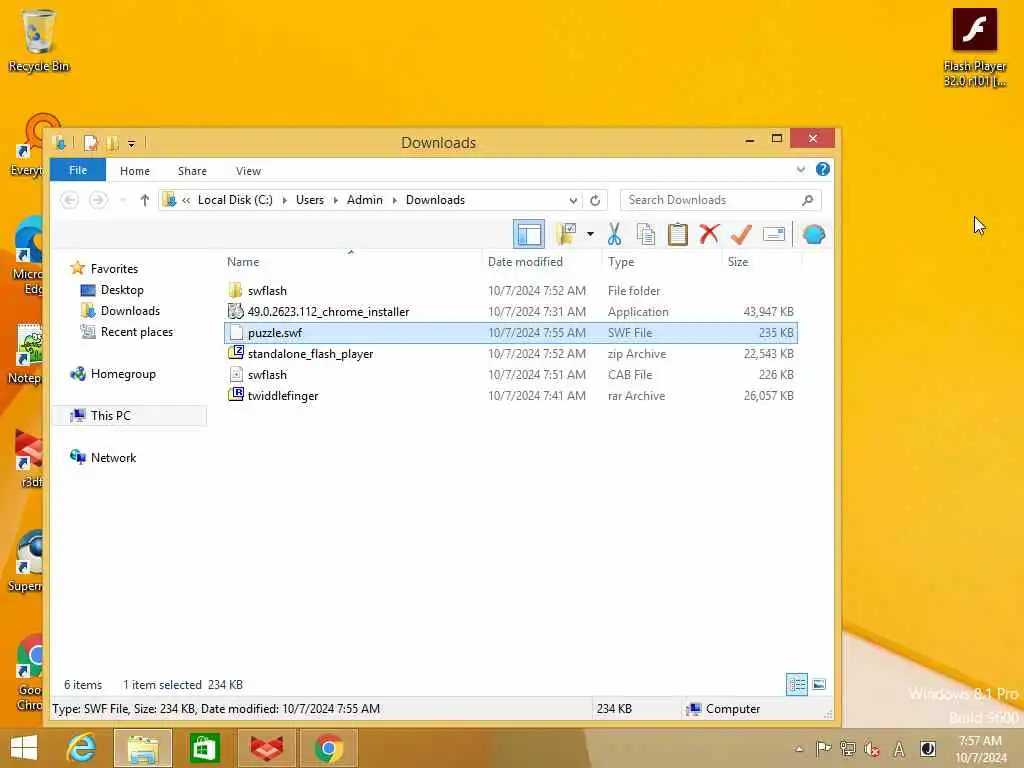Sort by the Size column header
The image size is (1024, 768).
click(x=738, y=261)
